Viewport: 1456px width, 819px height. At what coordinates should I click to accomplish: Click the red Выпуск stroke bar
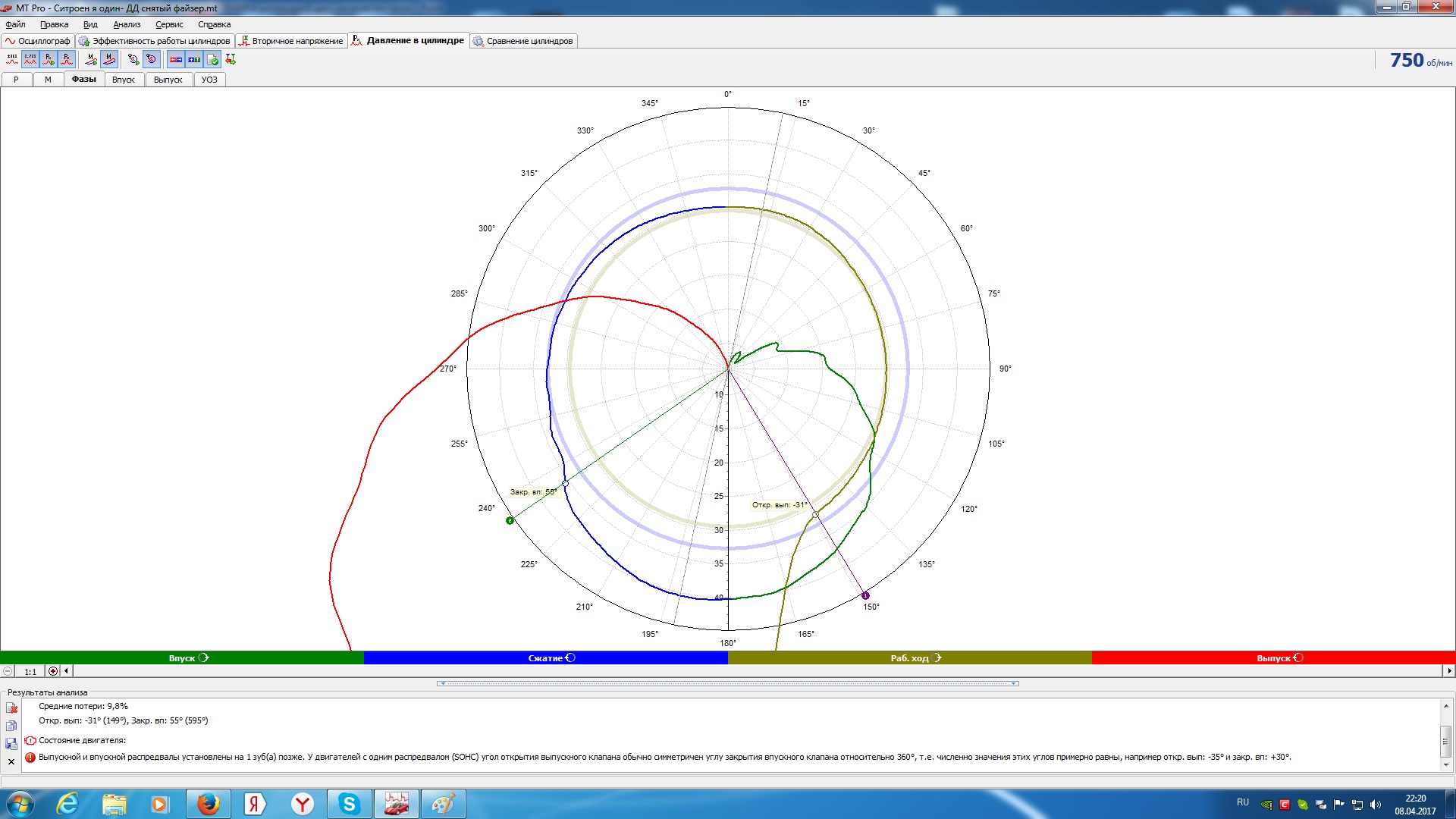click(1274, 657)
